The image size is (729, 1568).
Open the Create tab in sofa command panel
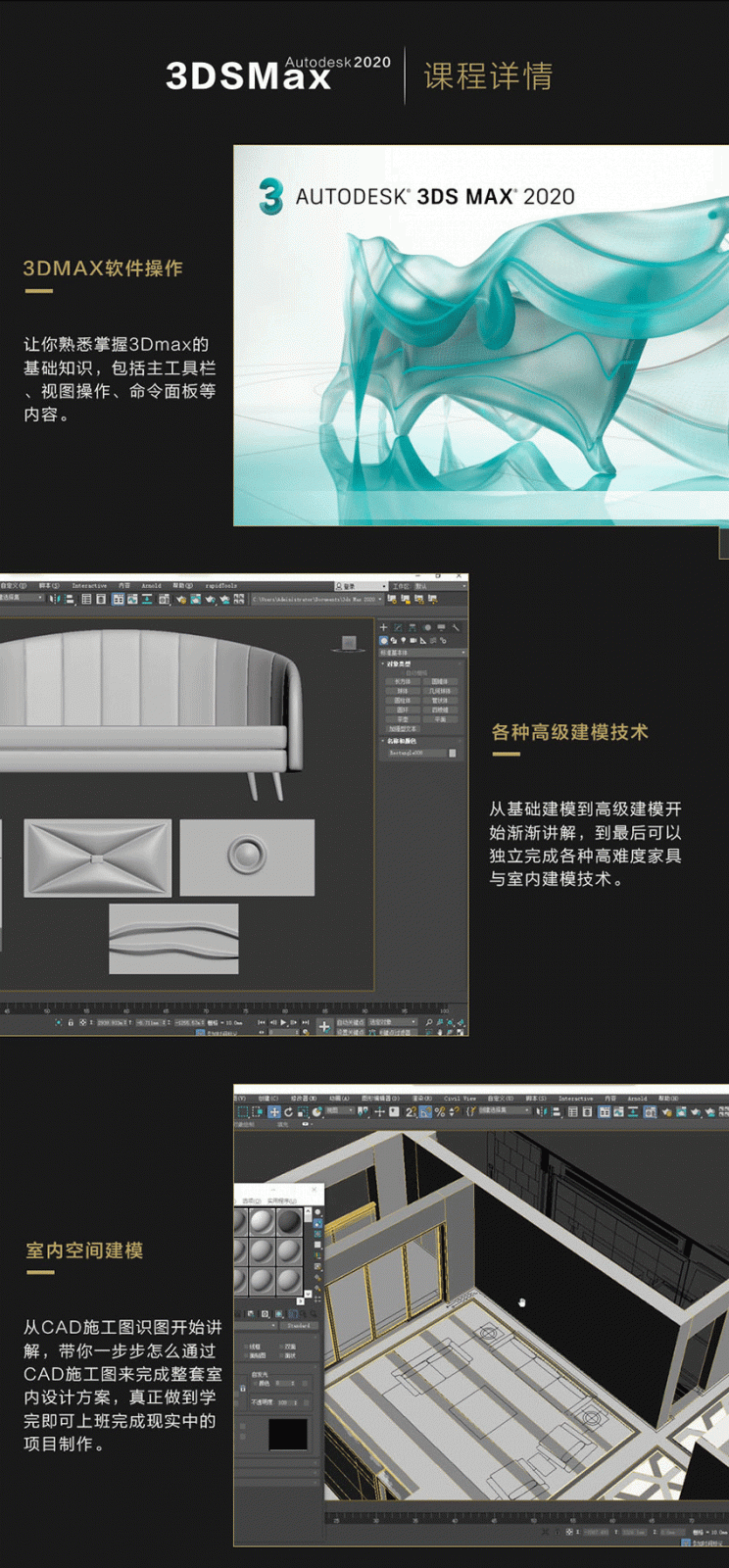(x=383, y=627)
